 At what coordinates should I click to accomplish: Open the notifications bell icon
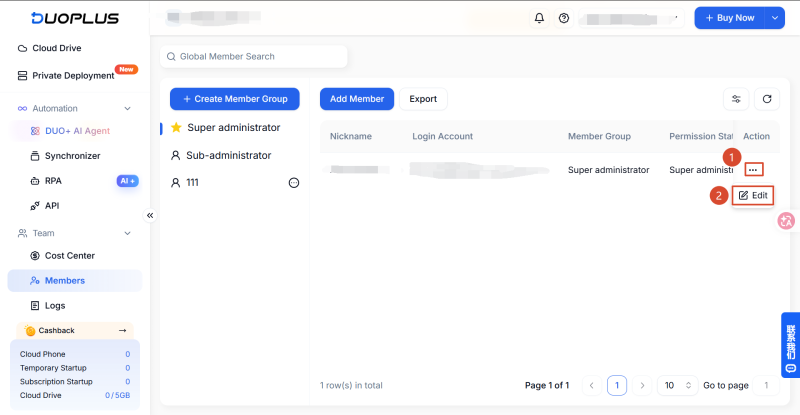click(539, 18)
